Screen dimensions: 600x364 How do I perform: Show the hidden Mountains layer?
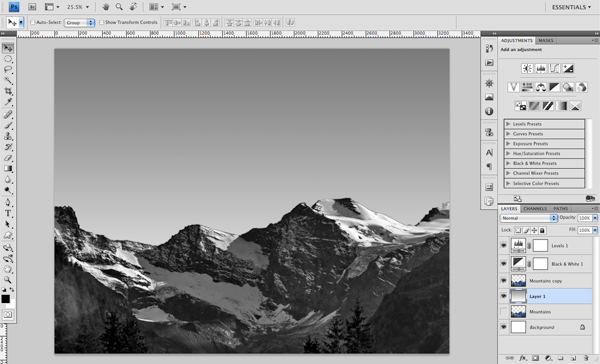click(504, 312)
